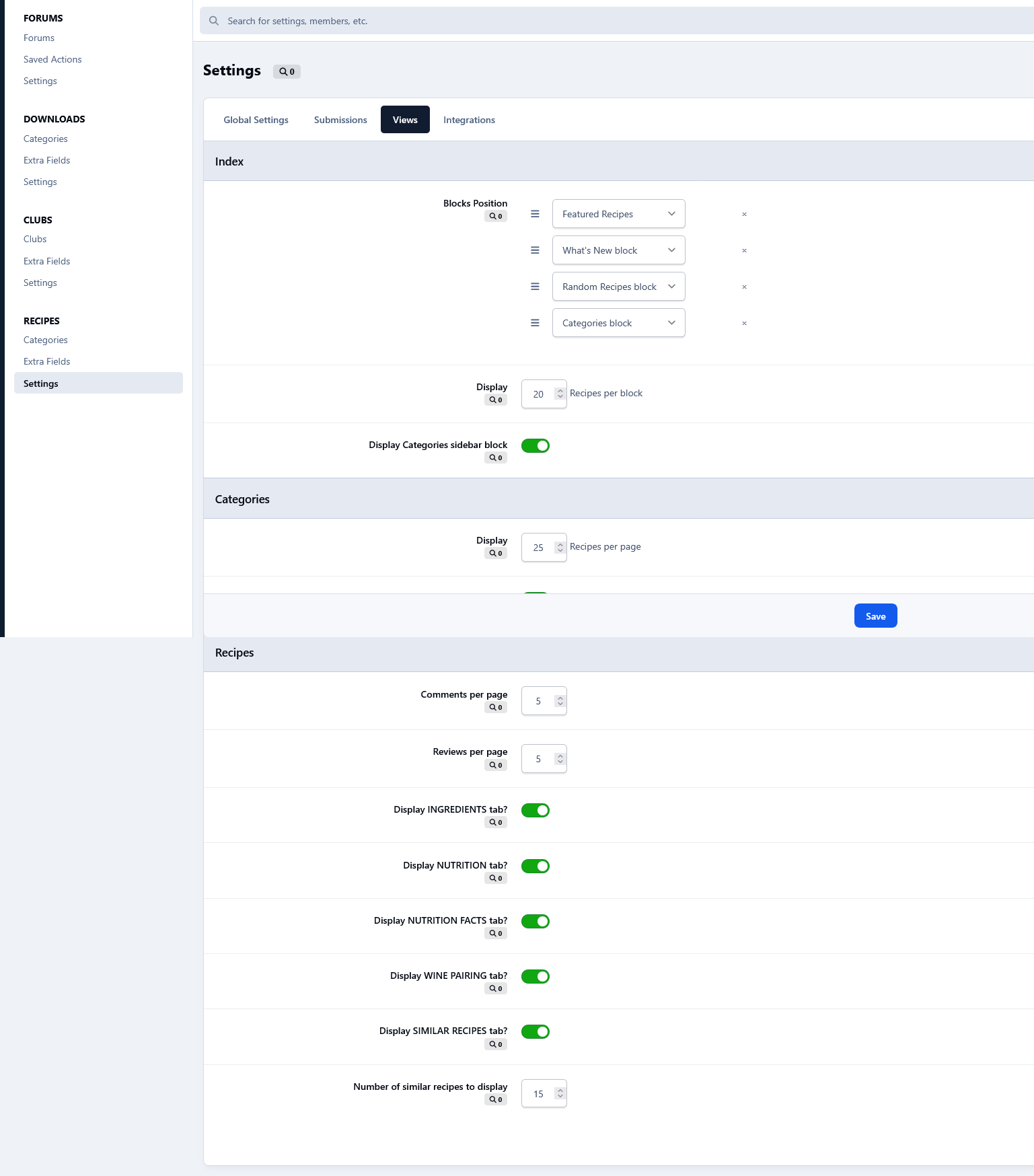Remove the Featured Recipes block row

point(744,214)
